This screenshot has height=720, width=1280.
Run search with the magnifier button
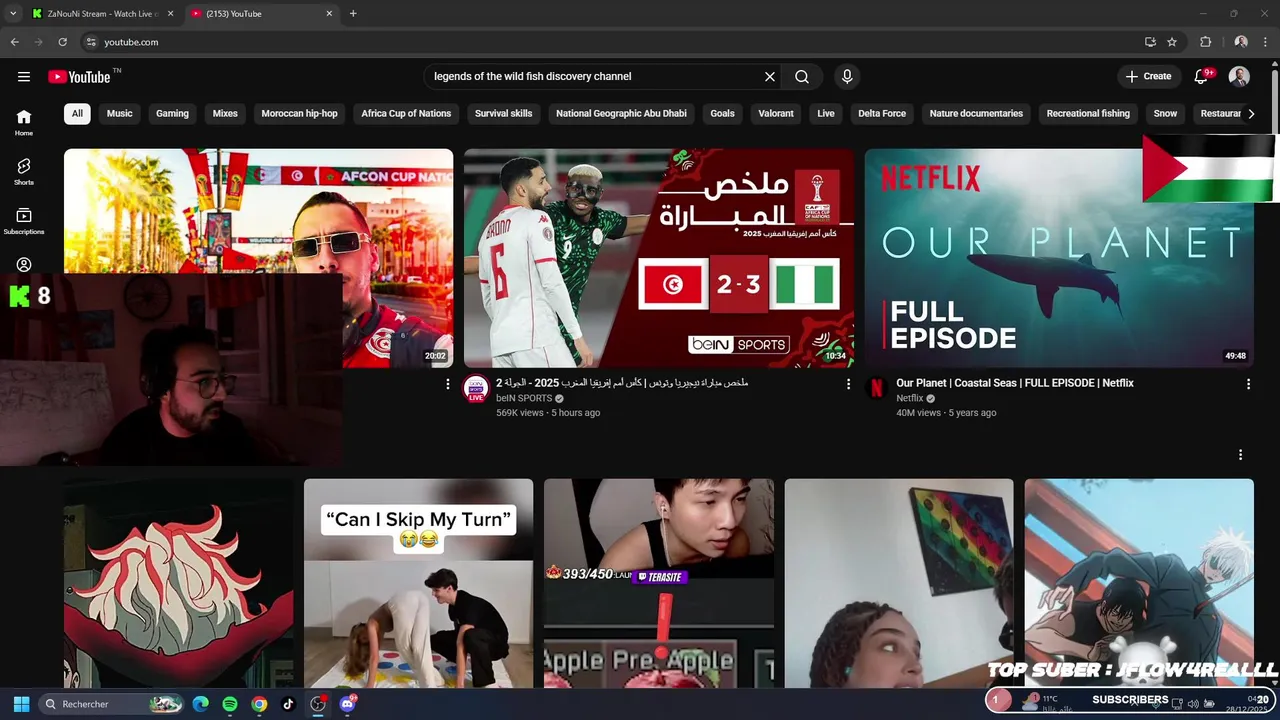(x=802, y=76)
